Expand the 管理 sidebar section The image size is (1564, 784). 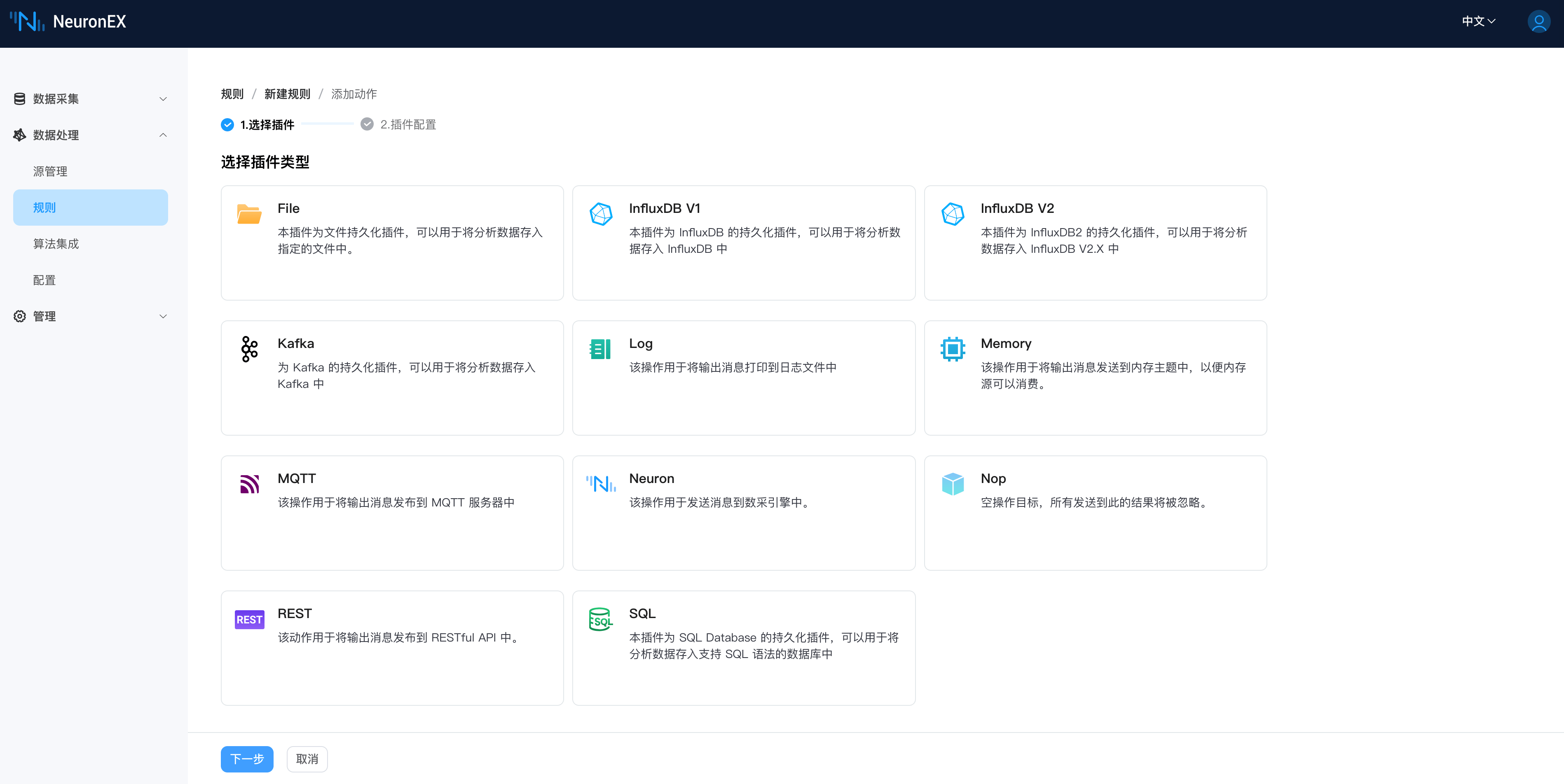tap(90, 316)
